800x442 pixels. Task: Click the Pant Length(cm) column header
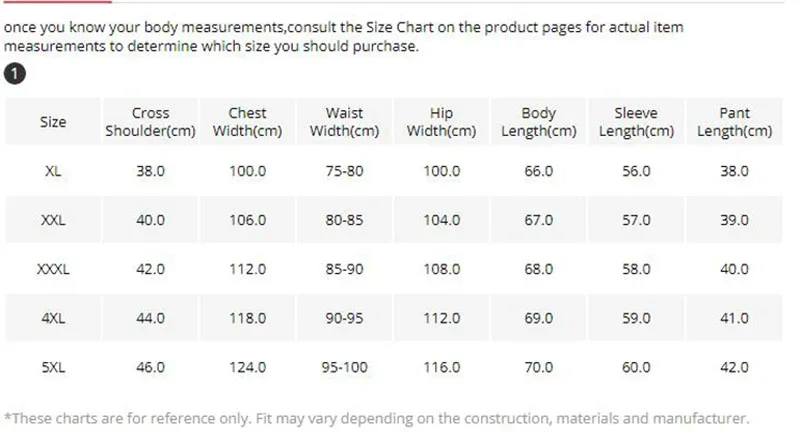click(734, 121)
